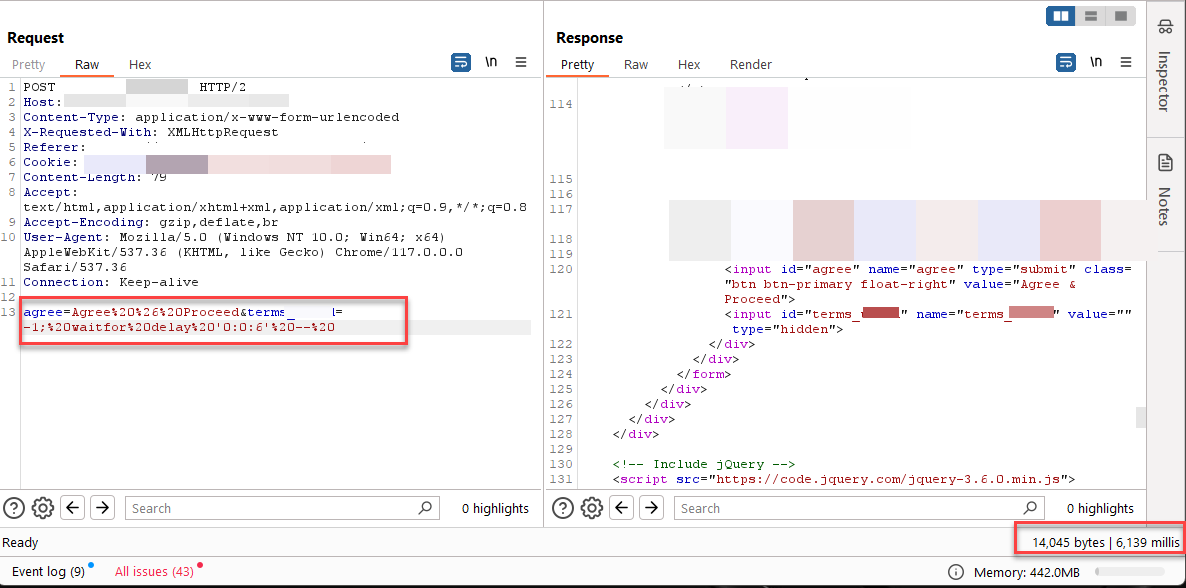This screenshot has width=1186, height=588.
Task: Click the Ready status text
Action: (20, 542)
